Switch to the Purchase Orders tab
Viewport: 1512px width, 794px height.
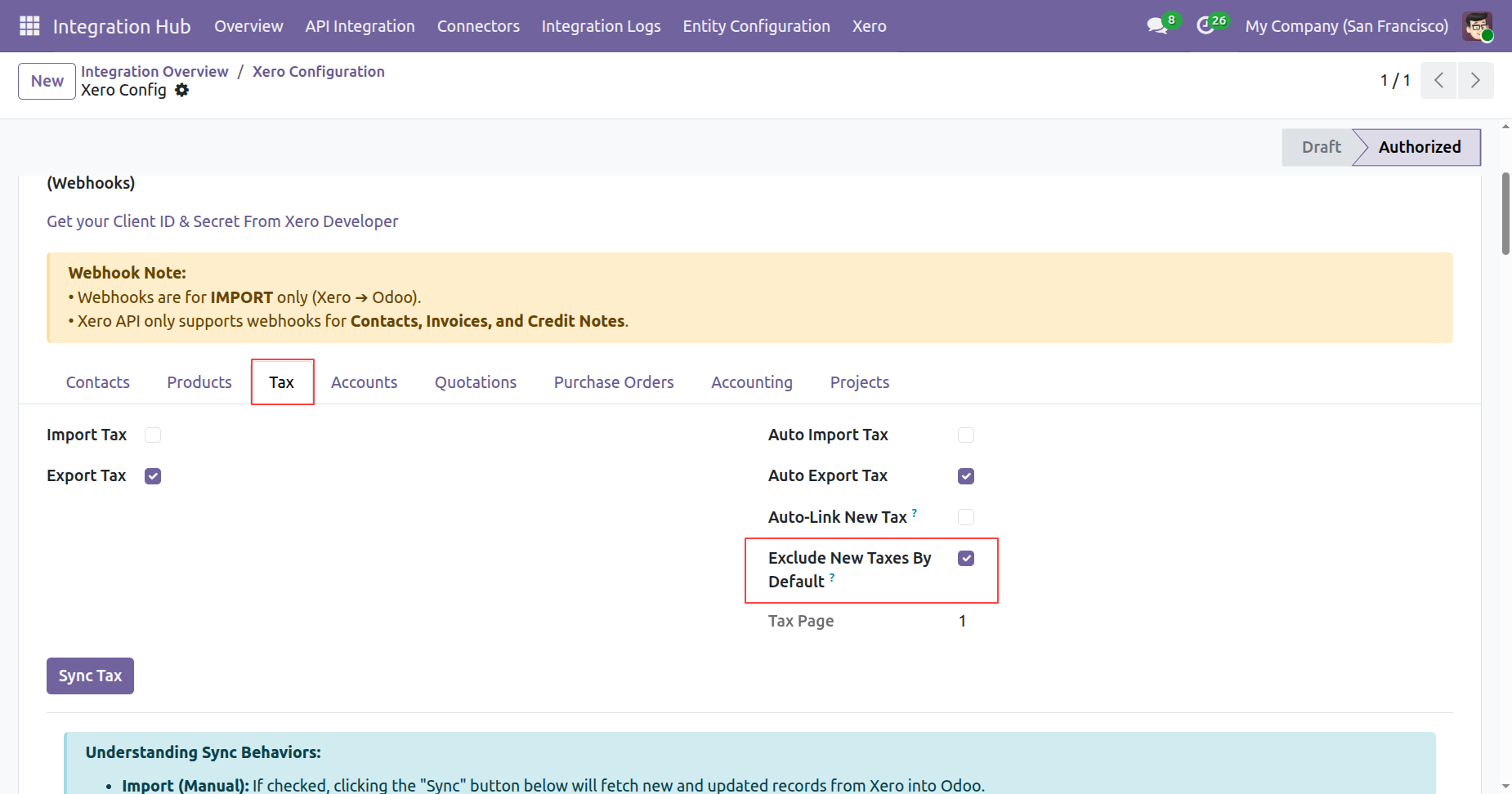[614, 382]
